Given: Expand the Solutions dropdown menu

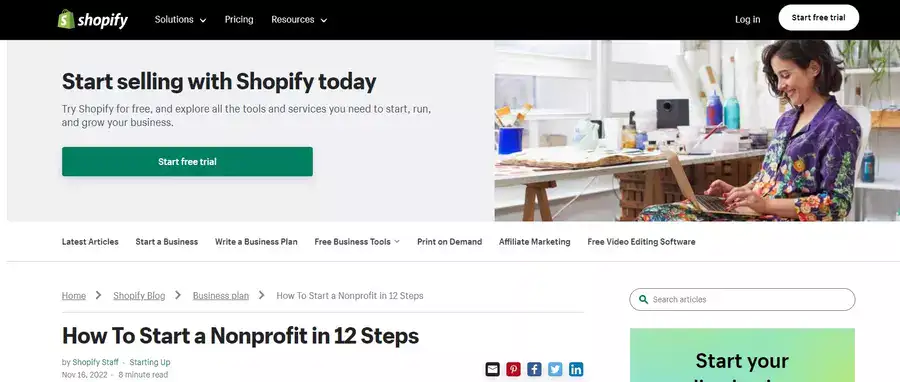Looking at the screenshot, I should pos(180,20).
